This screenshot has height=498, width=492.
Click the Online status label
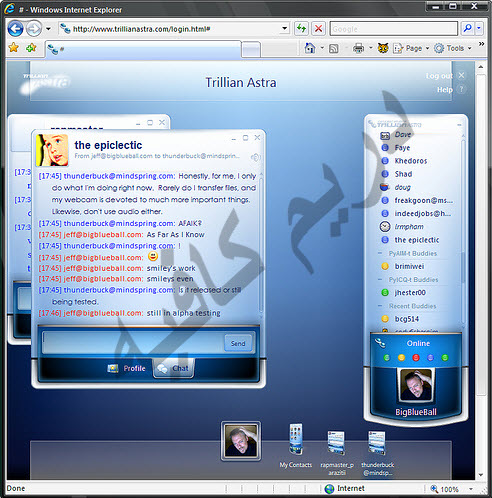pos(418,344)
